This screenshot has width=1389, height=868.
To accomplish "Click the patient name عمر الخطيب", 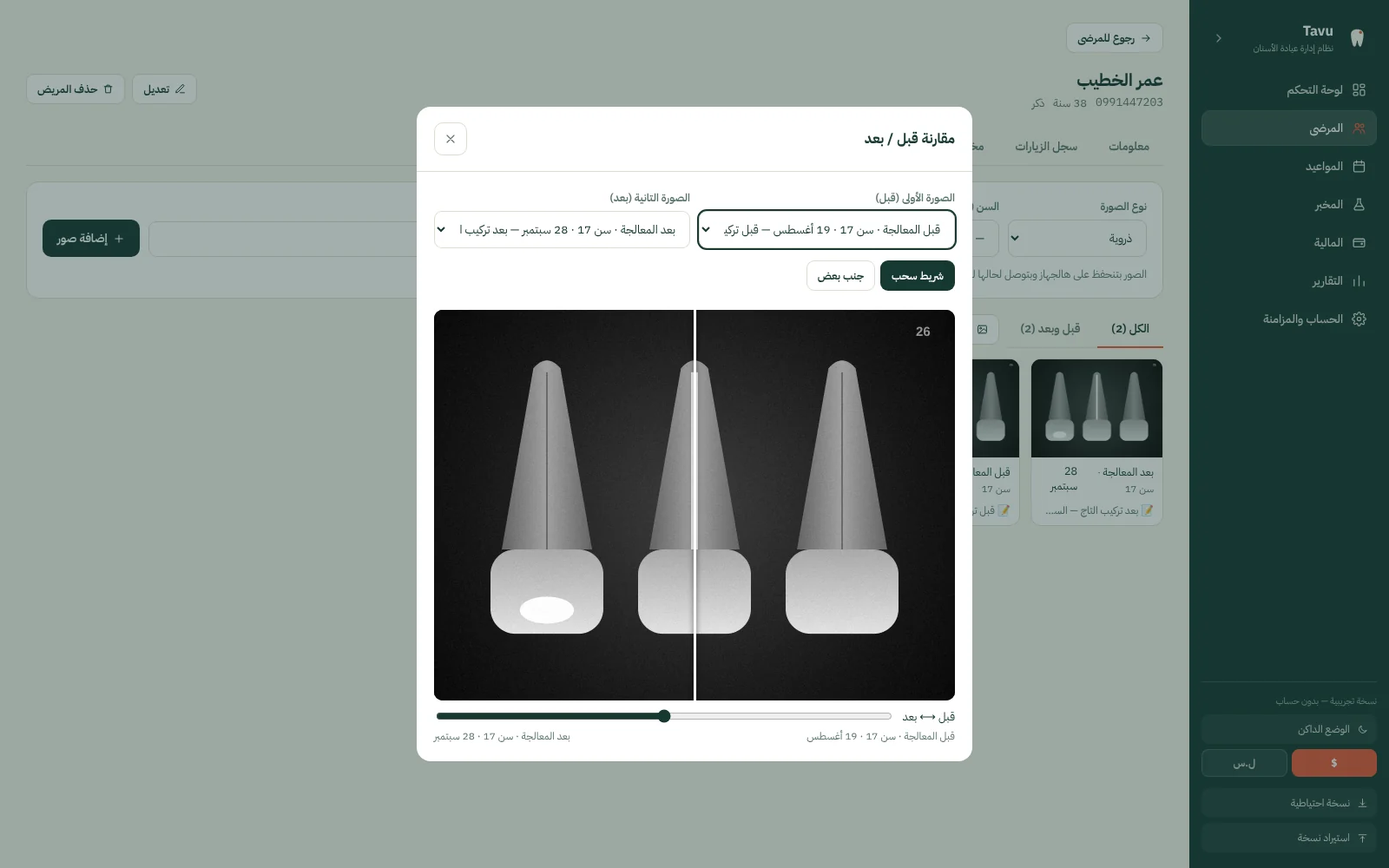I will 1120,80.
